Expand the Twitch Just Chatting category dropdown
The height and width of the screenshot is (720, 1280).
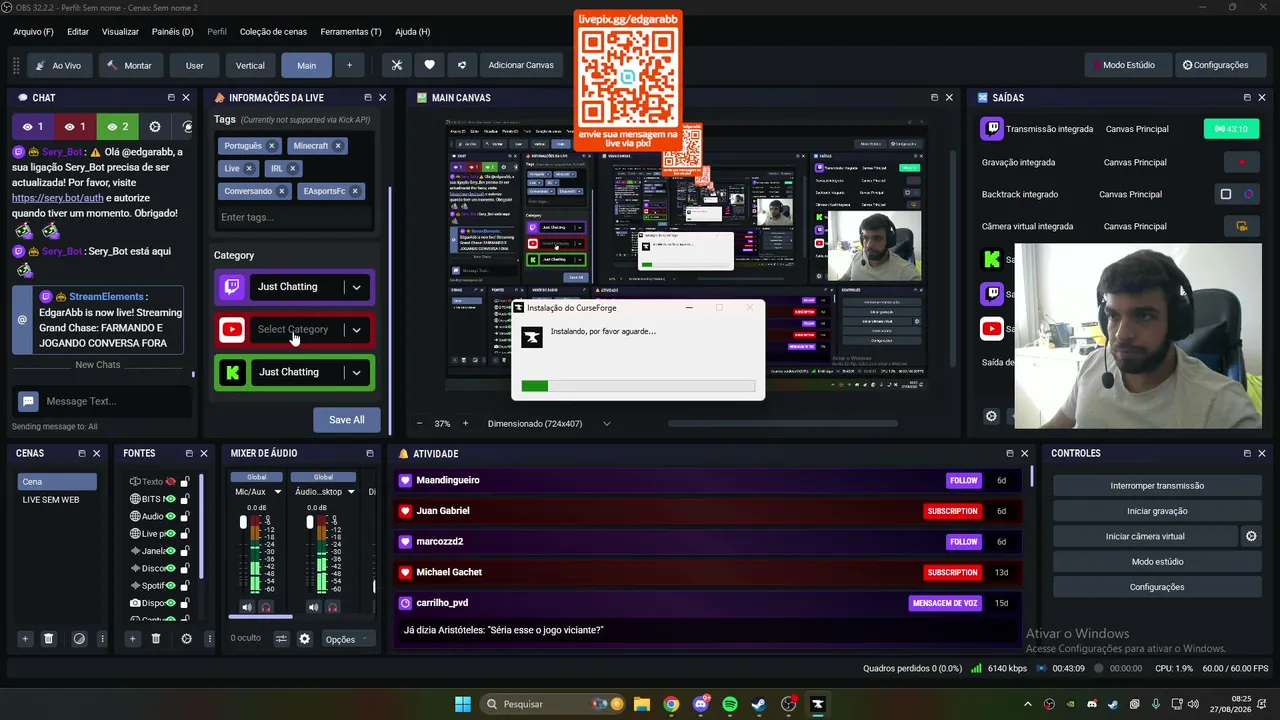[356, 287]
